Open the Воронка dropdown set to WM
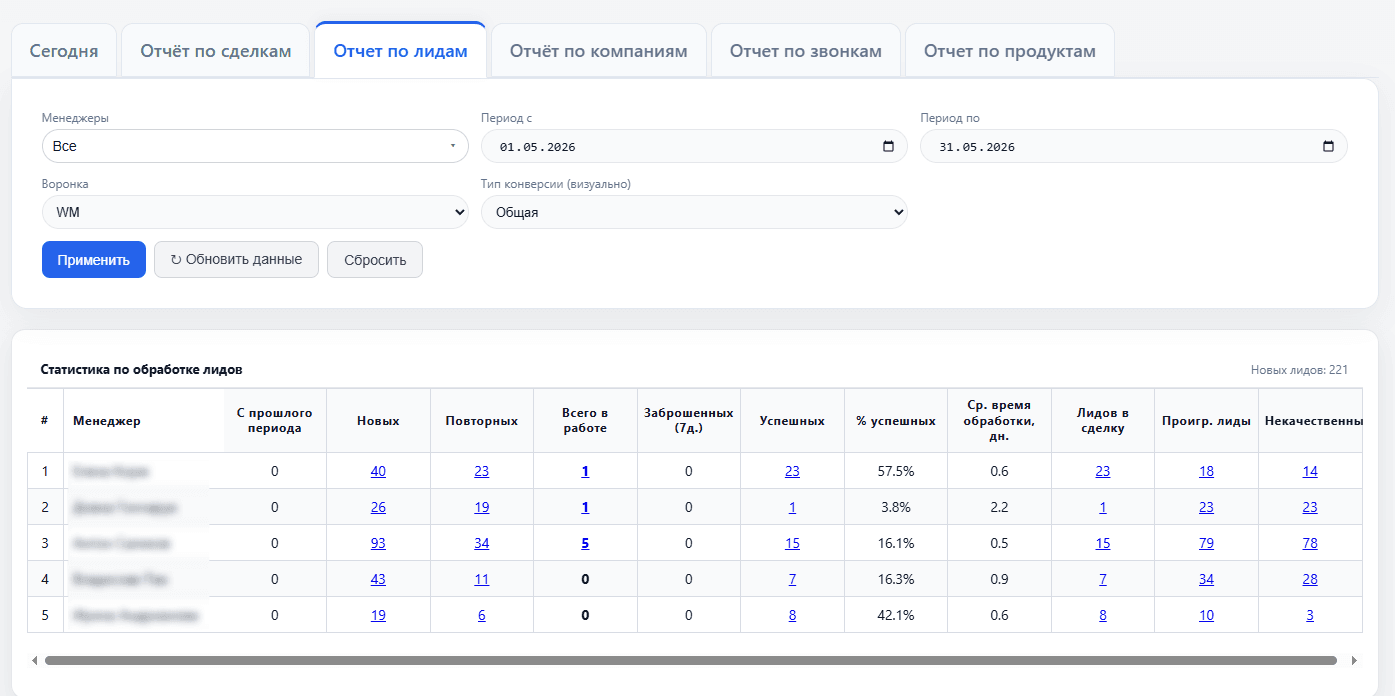Screen dimensions: 1395x696 tap(255, 212)
